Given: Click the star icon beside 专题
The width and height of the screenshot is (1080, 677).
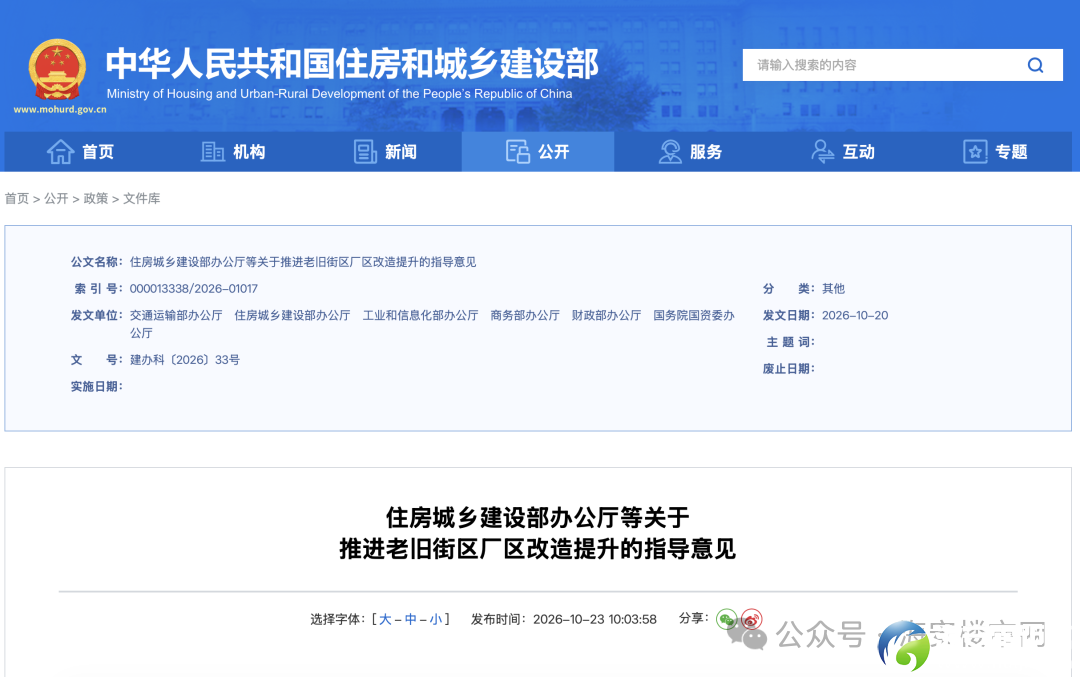Looking at the screenshot, I should (975, 152).
